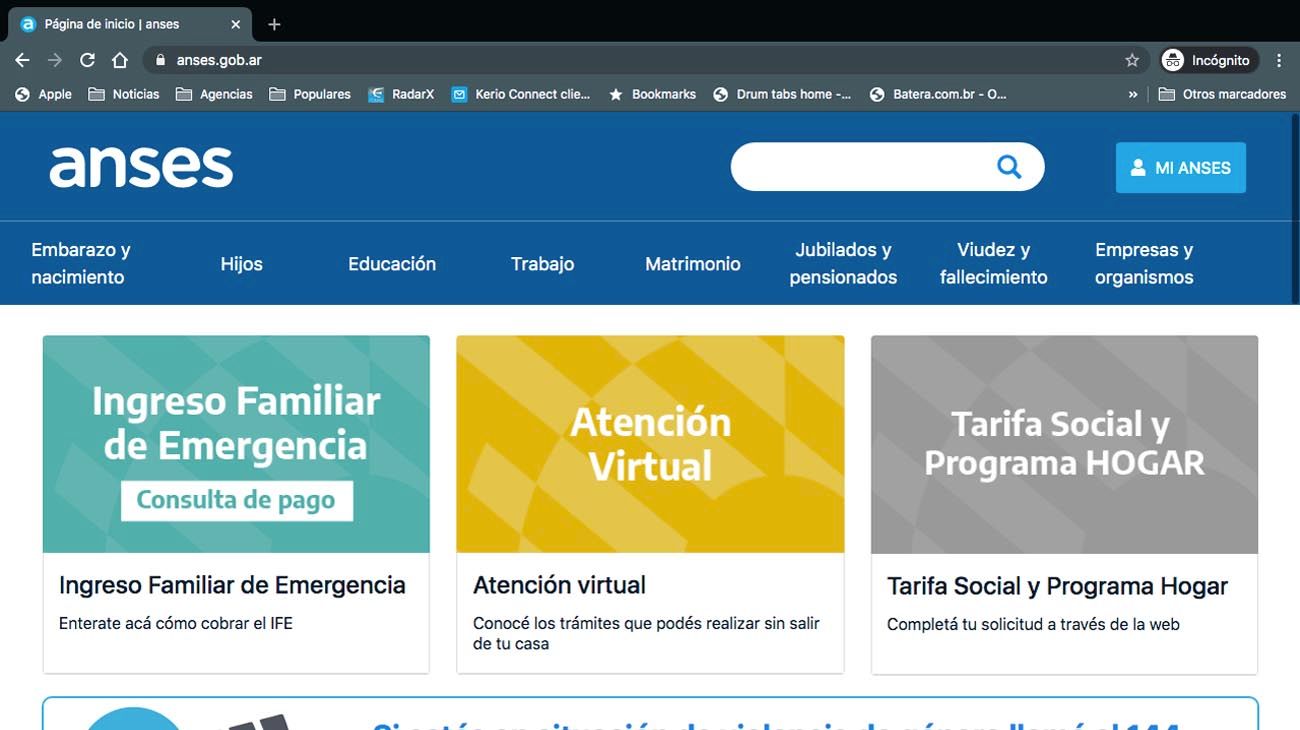Click the yellow Atención Virtual banner image

coord(650,444)
